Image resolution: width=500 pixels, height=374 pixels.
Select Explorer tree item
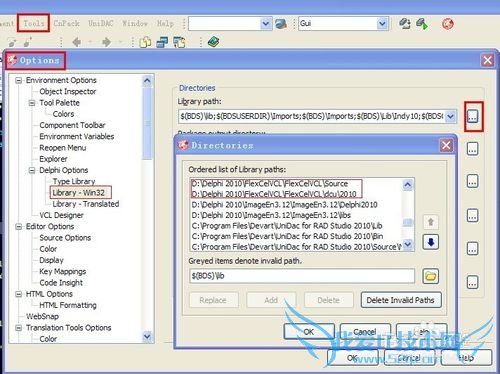(53, 159)
